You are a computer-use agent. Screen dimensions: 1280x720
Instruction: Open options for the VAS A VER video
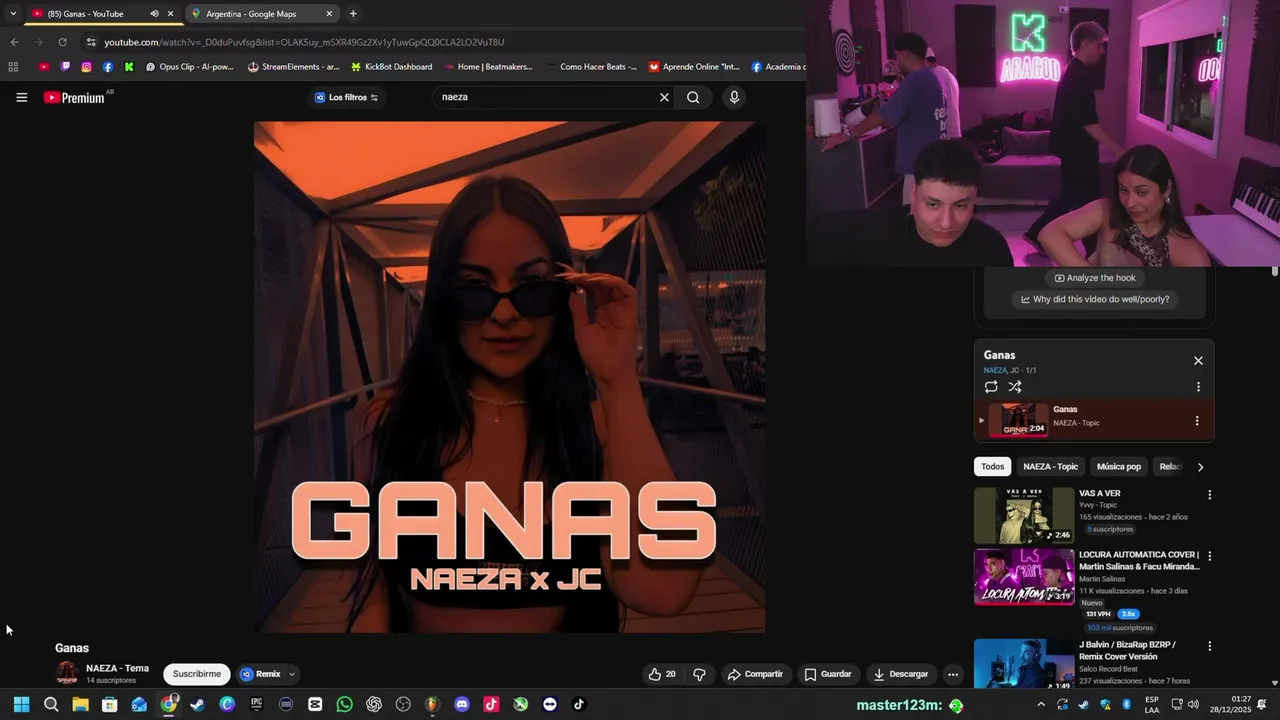coord(1209,495)
